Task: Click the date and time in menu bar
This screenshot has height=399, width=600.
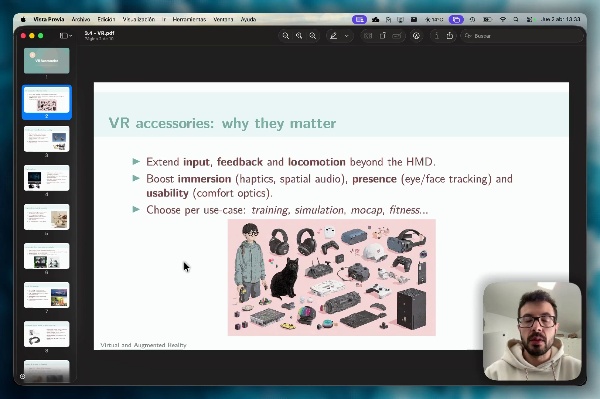Action: pos(561,19)
